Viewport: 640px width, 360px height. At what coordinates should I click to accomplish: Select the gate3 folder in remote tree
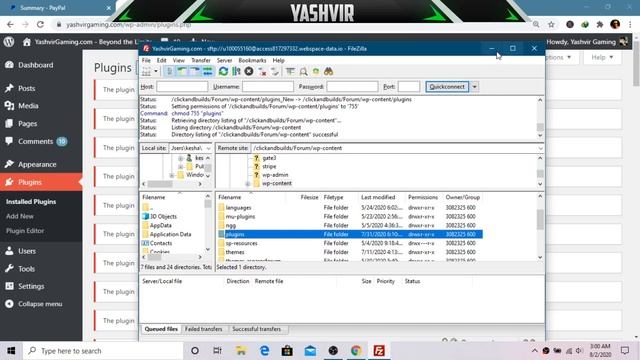269,158
